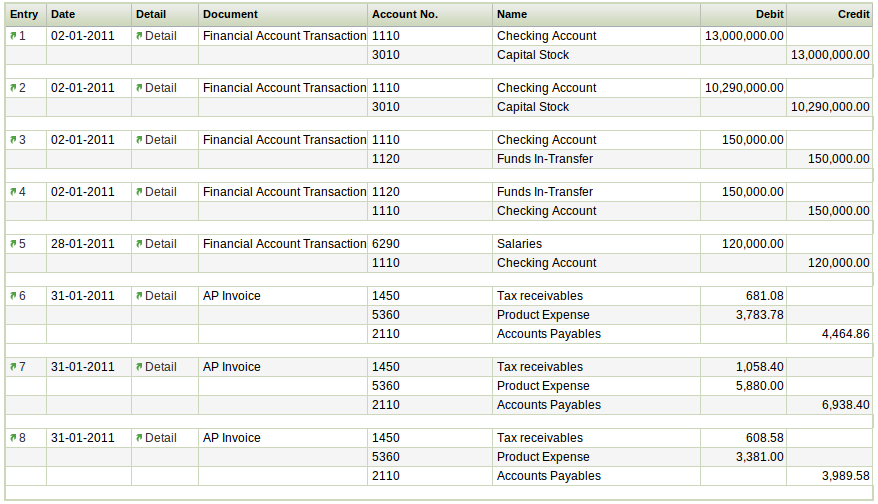The image size is (878, 504).
Task: Click the Credit column header
Action: click(x=853, y=15)
